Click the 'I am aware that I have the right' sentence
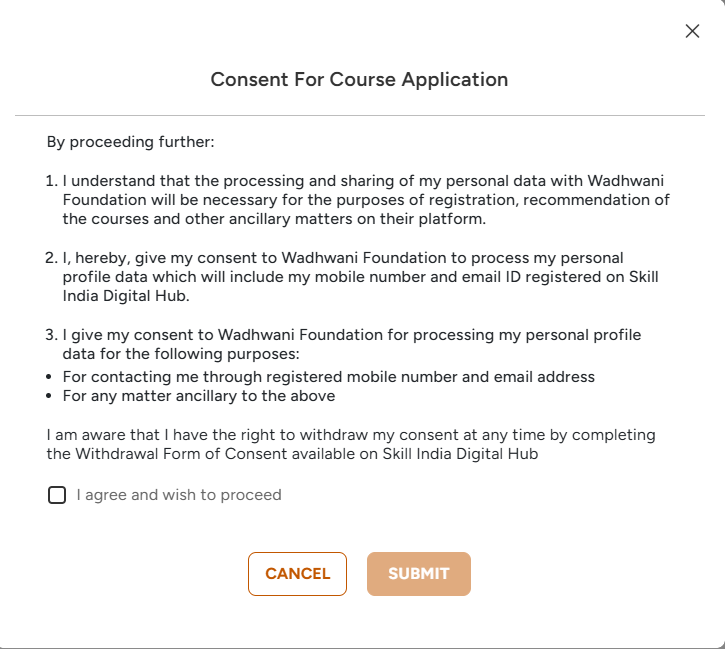This screenshot has width=725, height=649. tap(350, 436)
